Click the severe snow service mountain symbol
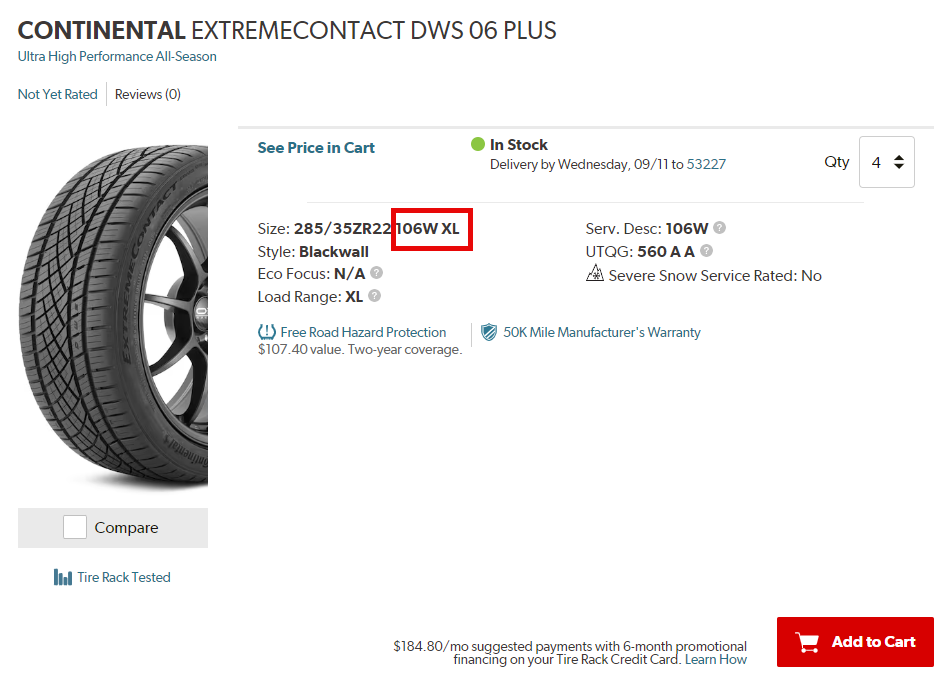 point(593,275)
